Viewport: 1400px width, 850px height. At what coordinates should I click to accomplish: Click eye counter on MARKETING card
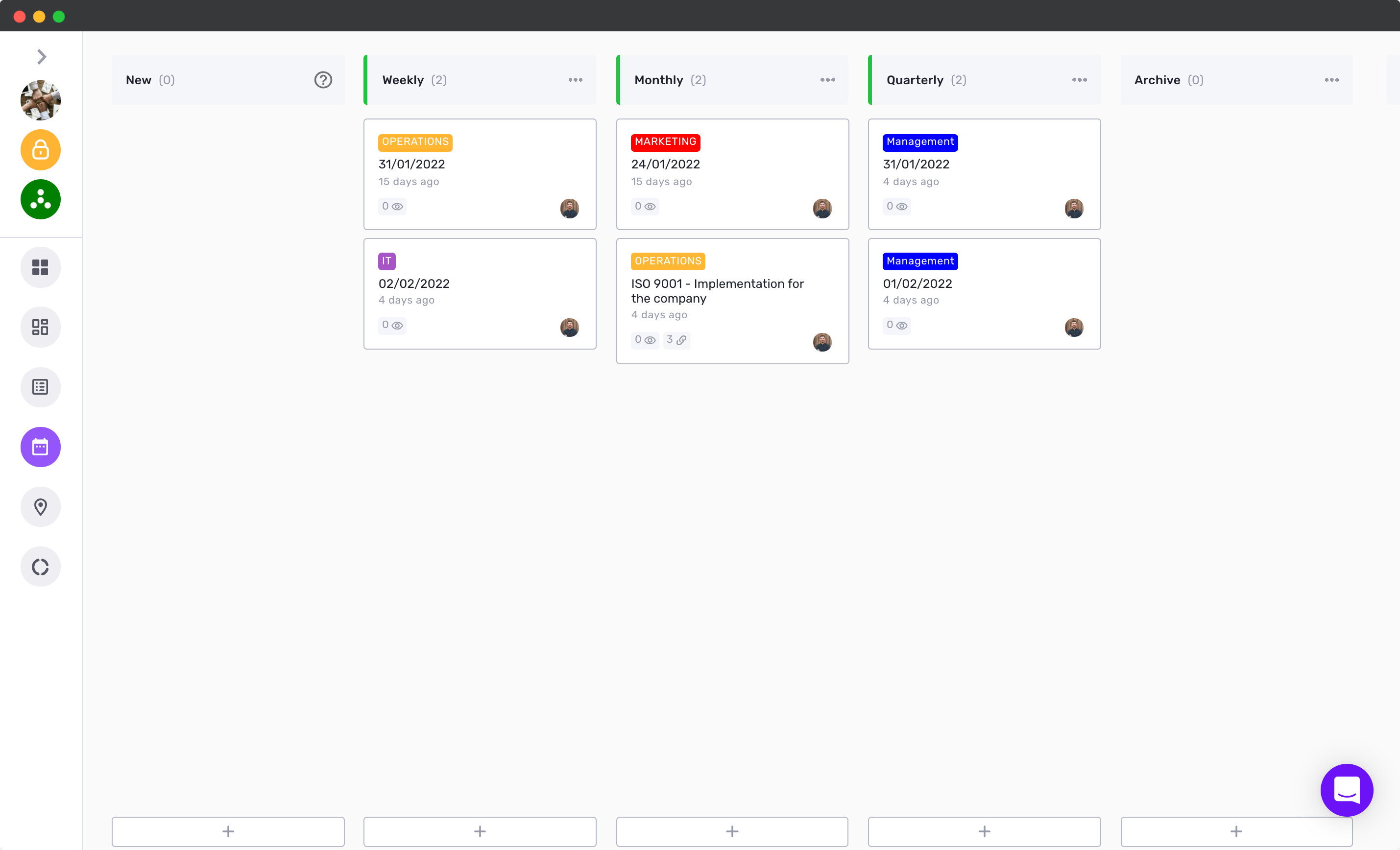pos(645,207)
